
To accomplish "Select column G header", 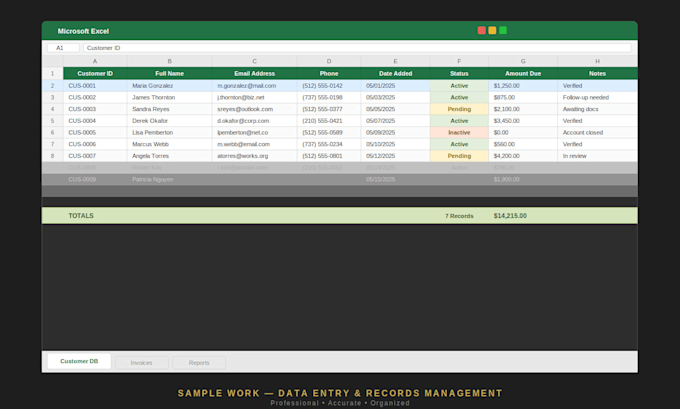I will coord(523,61).
